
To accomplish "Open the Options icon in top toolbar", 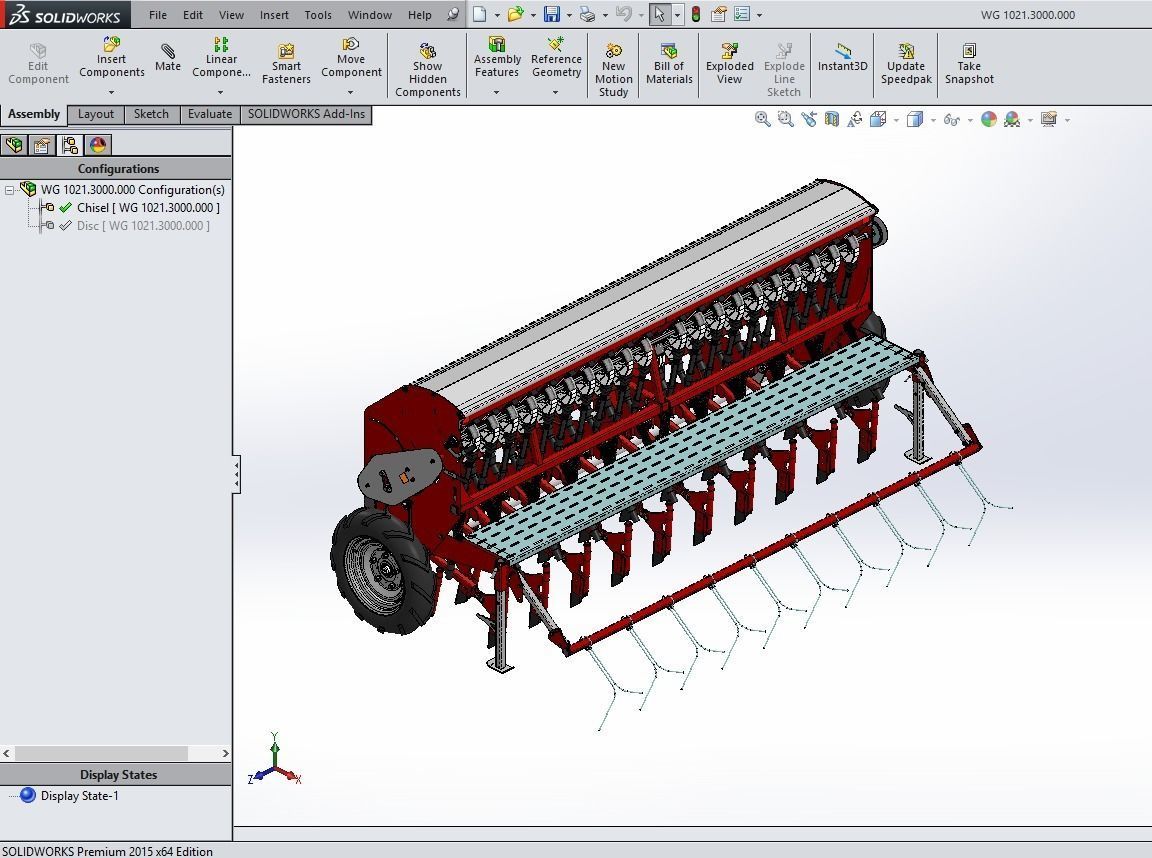I will point(742,14).
